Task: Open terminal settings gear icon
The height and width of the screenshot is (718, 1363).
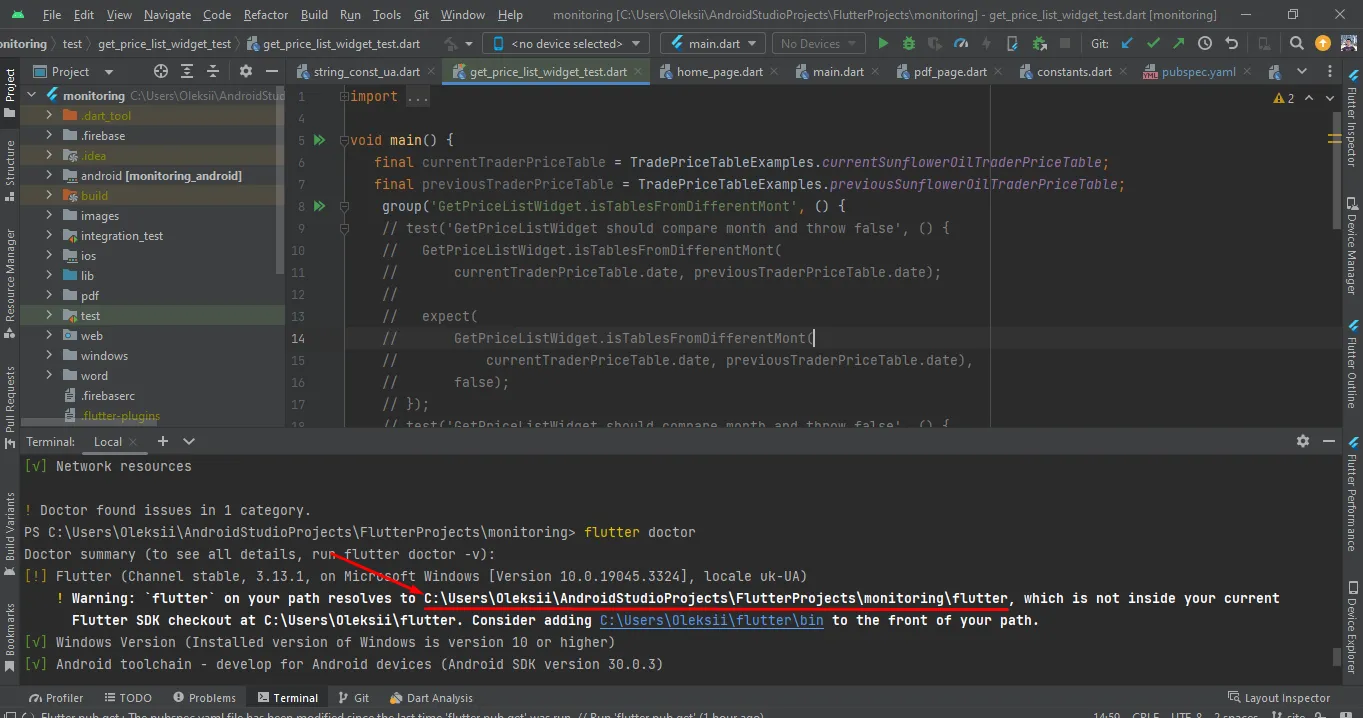Action: tap(1302, 441)
